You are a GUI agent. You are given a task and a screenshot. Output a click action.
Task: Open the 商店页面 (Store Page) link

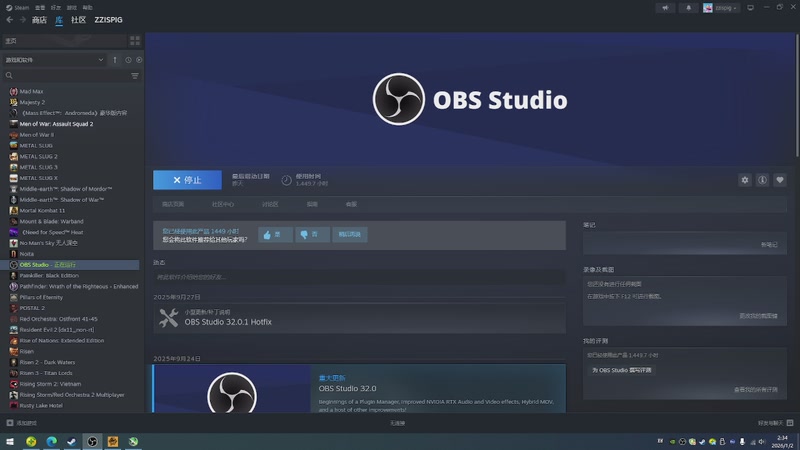point(173,204)
